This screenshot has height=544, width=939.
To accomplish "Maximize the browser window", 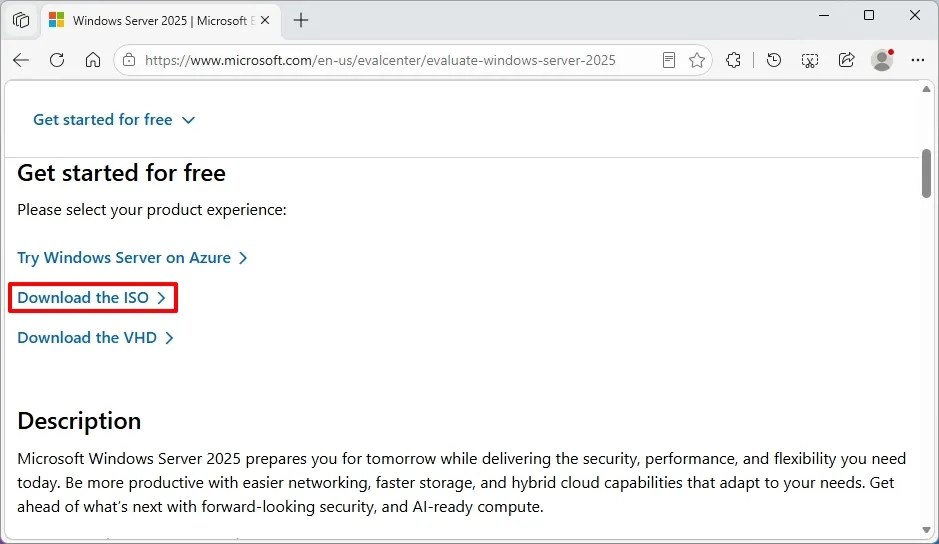I will 869,16.
